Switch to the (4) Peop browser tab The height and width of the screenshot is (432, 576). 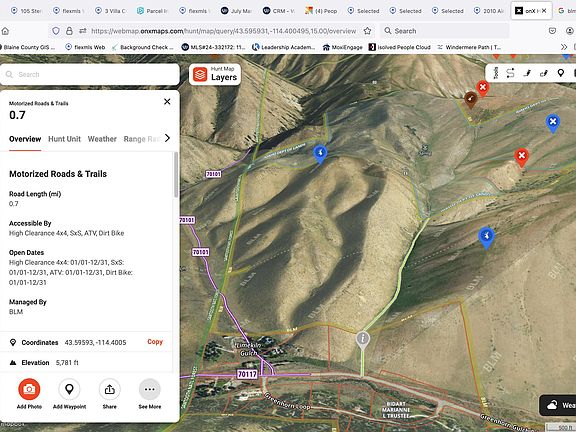click(x=321, y=11)
